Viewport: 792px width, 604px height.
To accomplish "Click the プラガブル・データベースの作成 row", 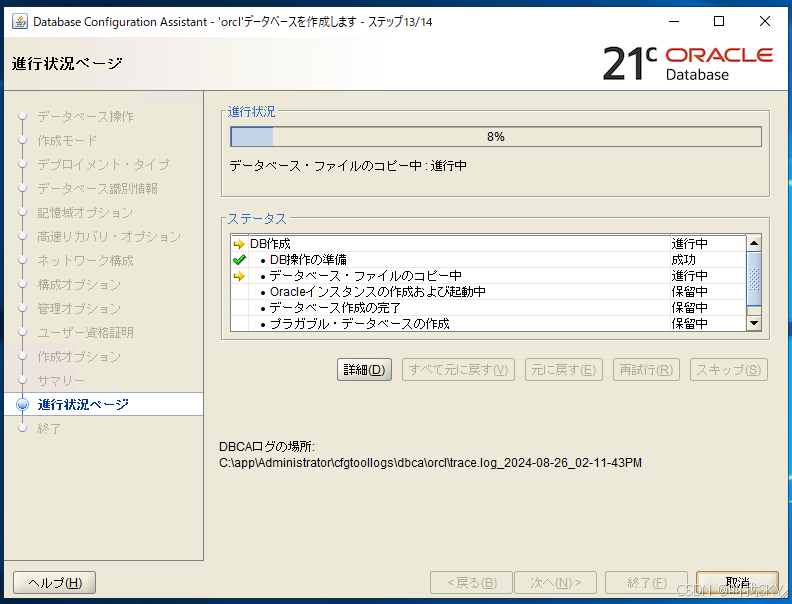I will (x=488, y=324).
